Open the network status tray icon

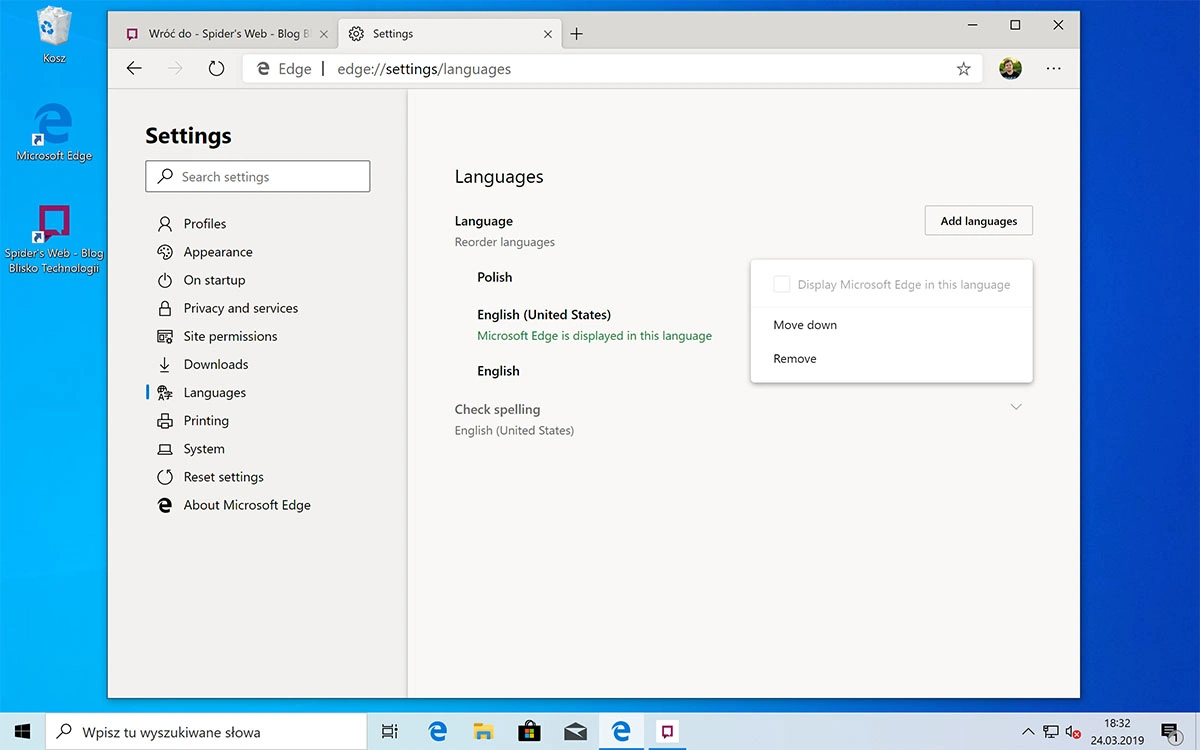pyautogui.click(x=1051, y=731)
